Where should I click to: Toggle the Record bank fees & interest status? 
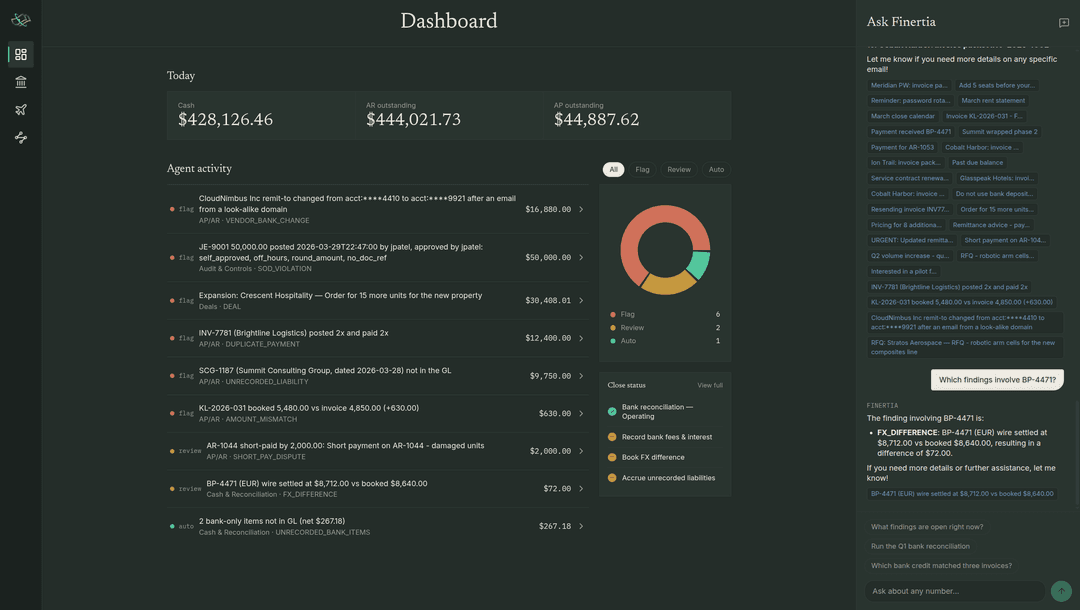[x=612, y=437]
